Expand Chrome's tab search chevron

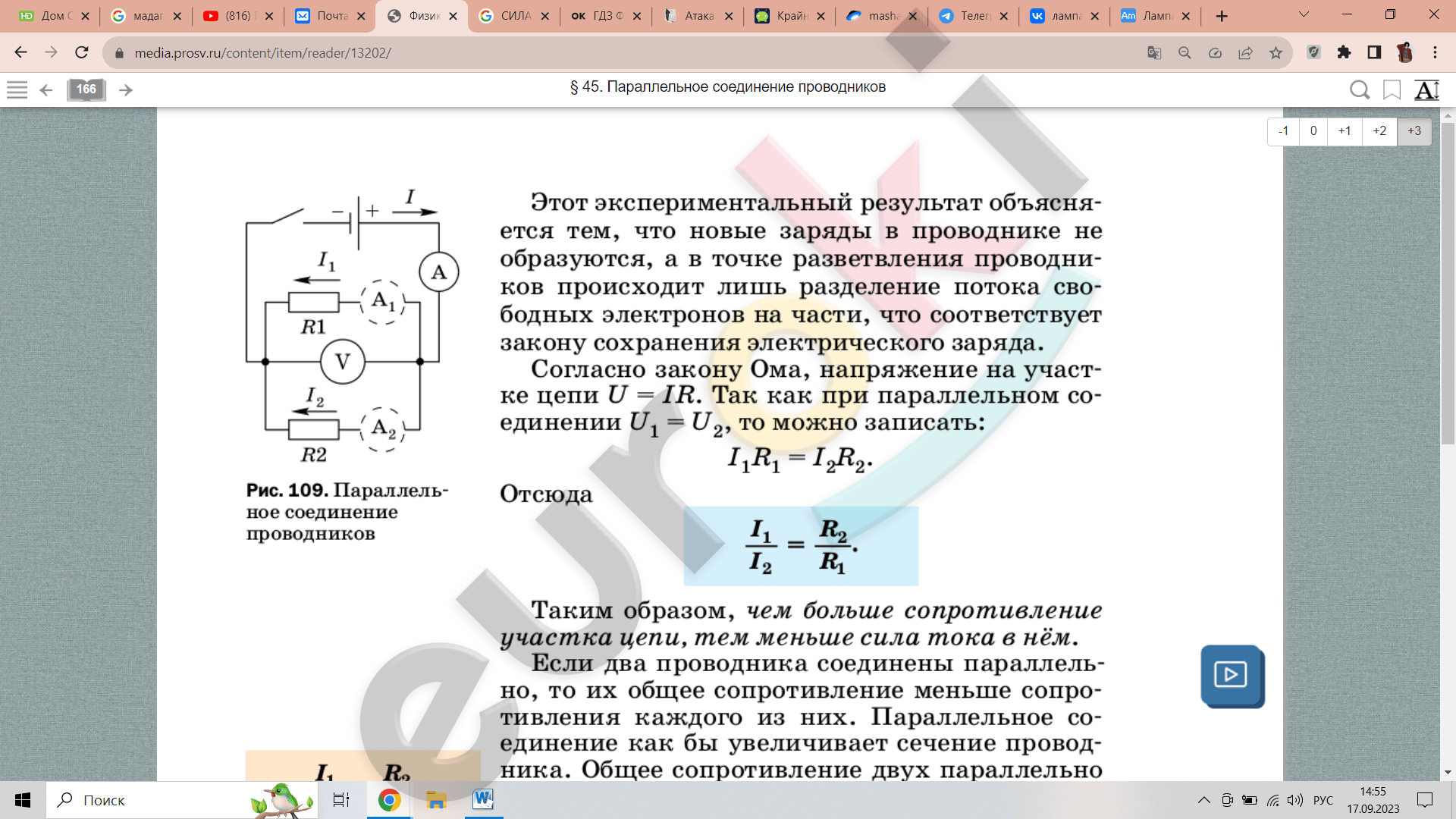(x=1304, y=14)
